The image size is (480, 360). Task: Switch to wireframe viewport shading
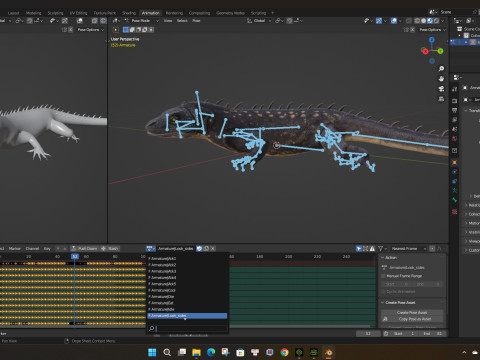pos(417,21)
